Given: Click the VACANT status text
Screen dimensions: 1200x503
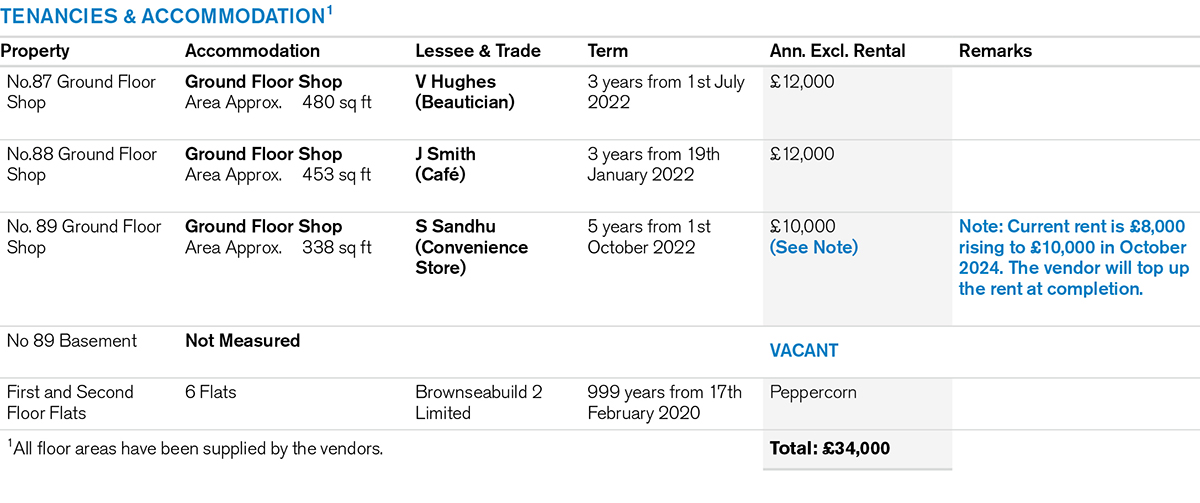Looking at the screenshot, I should coord(804,351).
